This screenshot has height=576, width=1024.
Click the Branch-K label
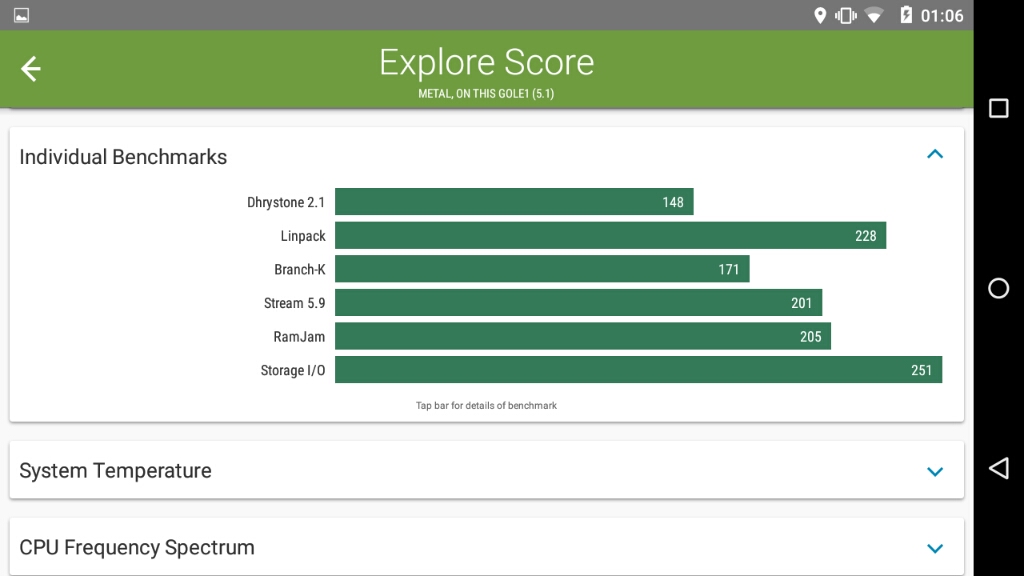(300, 269)
